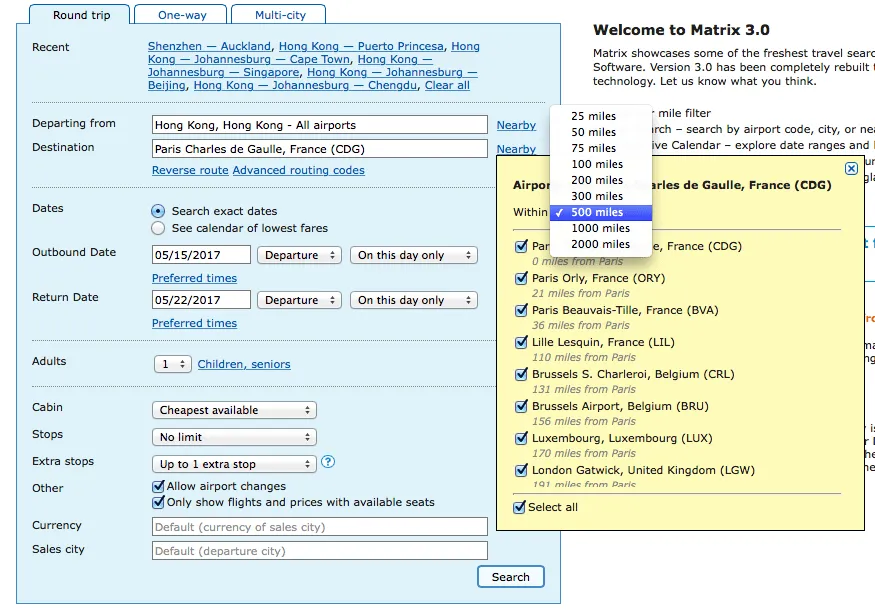Uncheck London Gatwick (LGW) airport
Image resolution: width=875 pixels, height=612 pixels.
[x=521, y=470]
